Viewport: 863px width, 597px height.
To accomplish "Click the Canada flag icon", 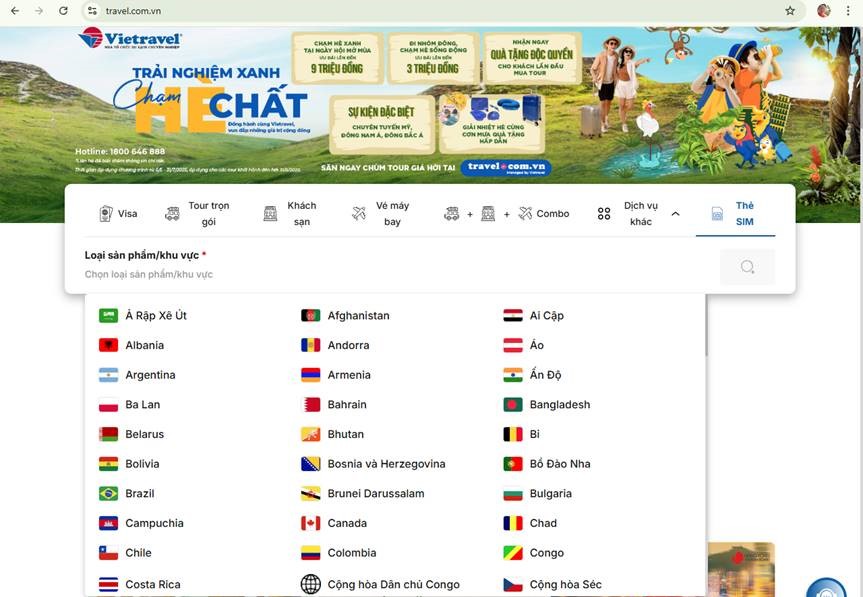I will coord(310,523).
